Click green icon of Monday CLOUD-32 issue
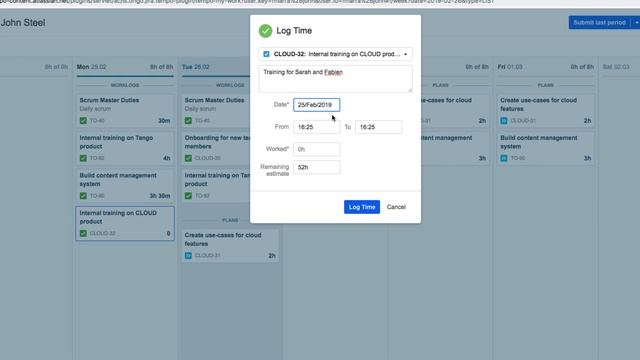 [x=83, y=233]
